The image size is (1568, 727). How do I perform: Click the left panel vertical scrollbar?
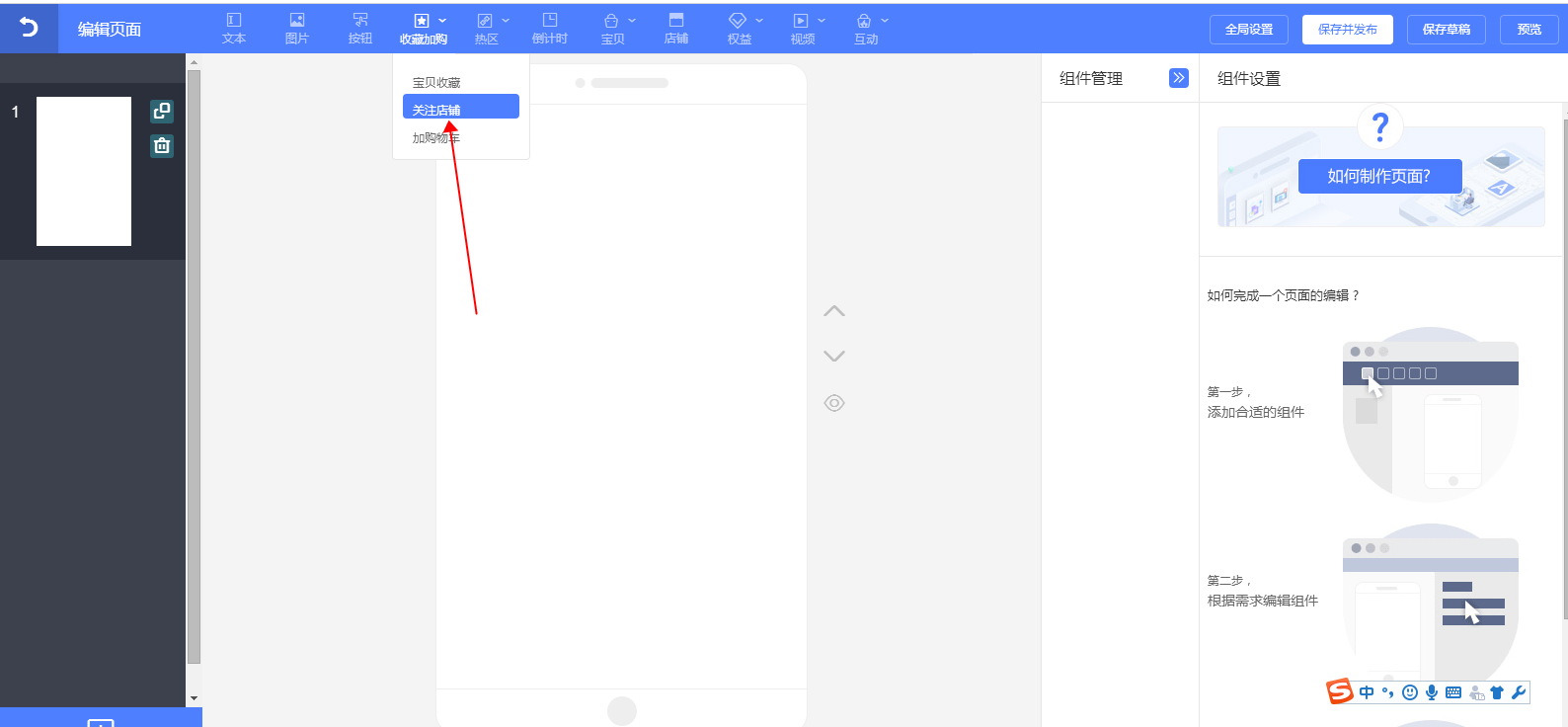194,365
